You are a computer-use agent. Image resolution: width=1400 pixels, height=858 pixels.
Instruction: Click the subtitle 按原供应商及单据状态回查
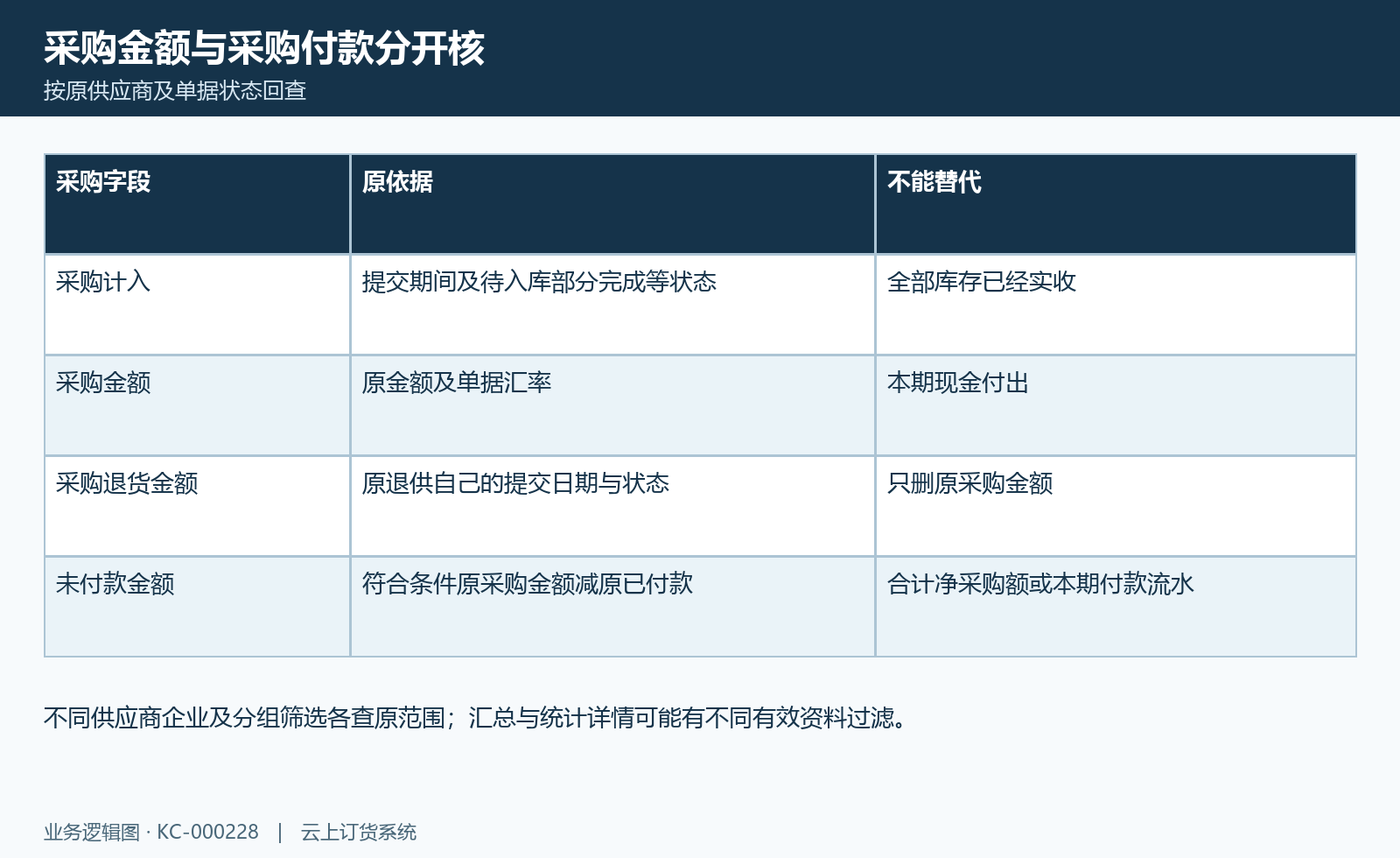coord(175,91)
